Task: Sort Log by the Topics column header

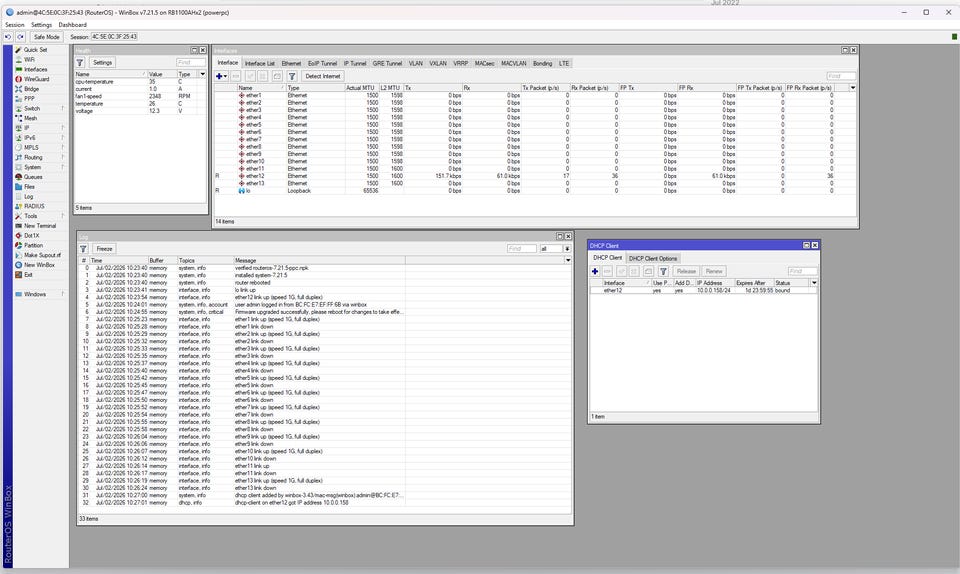Action: [x=204, y=261]
